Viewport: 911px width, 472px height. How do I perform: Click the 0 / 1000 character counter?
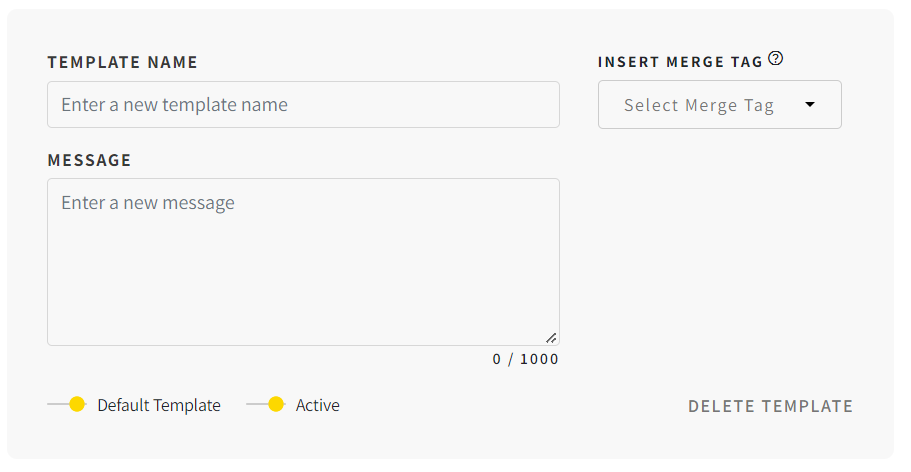pos(525,359)
